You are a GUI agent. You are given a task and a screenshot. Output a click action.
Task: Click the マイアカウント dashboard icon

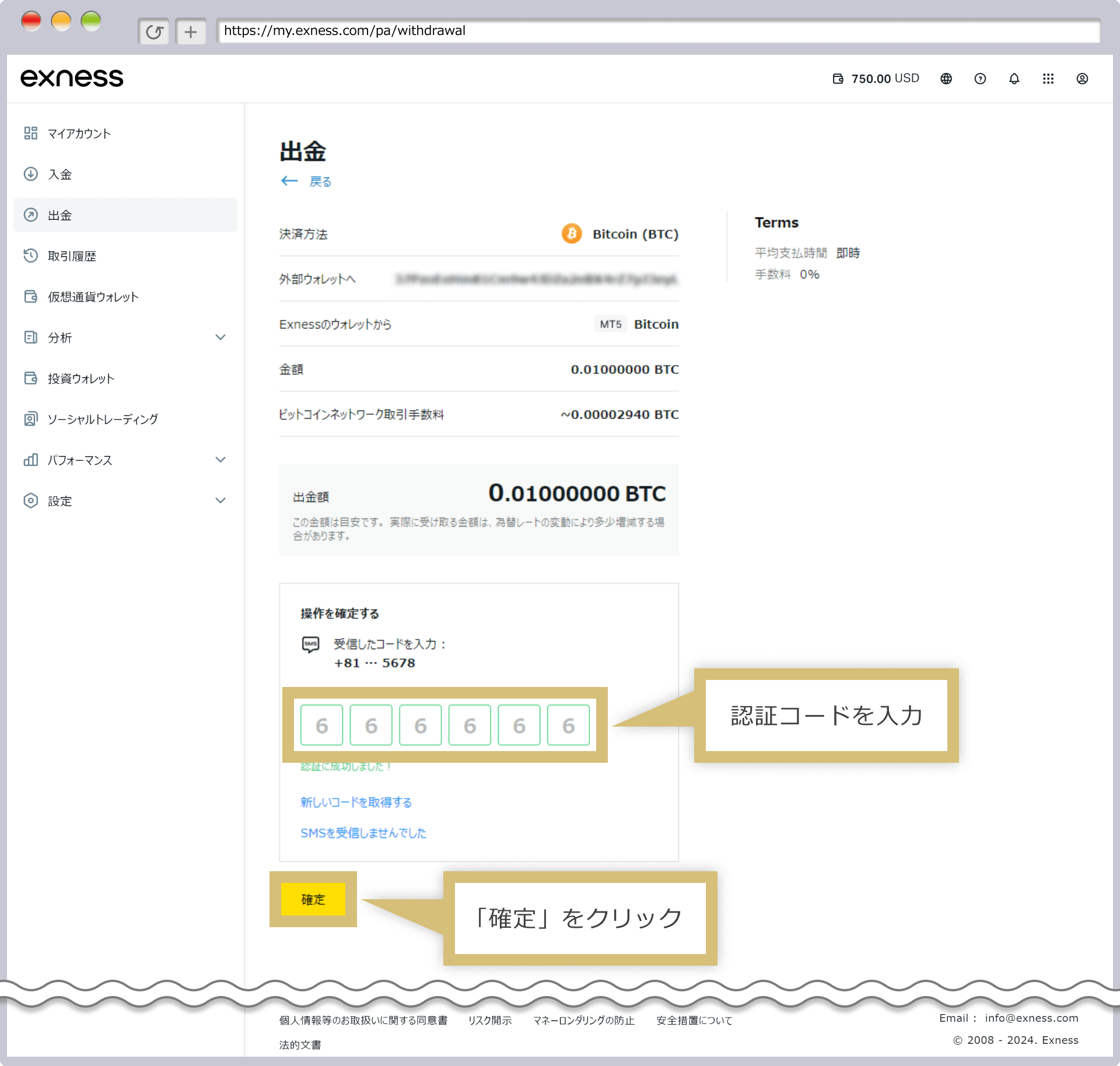coord(31,133)
